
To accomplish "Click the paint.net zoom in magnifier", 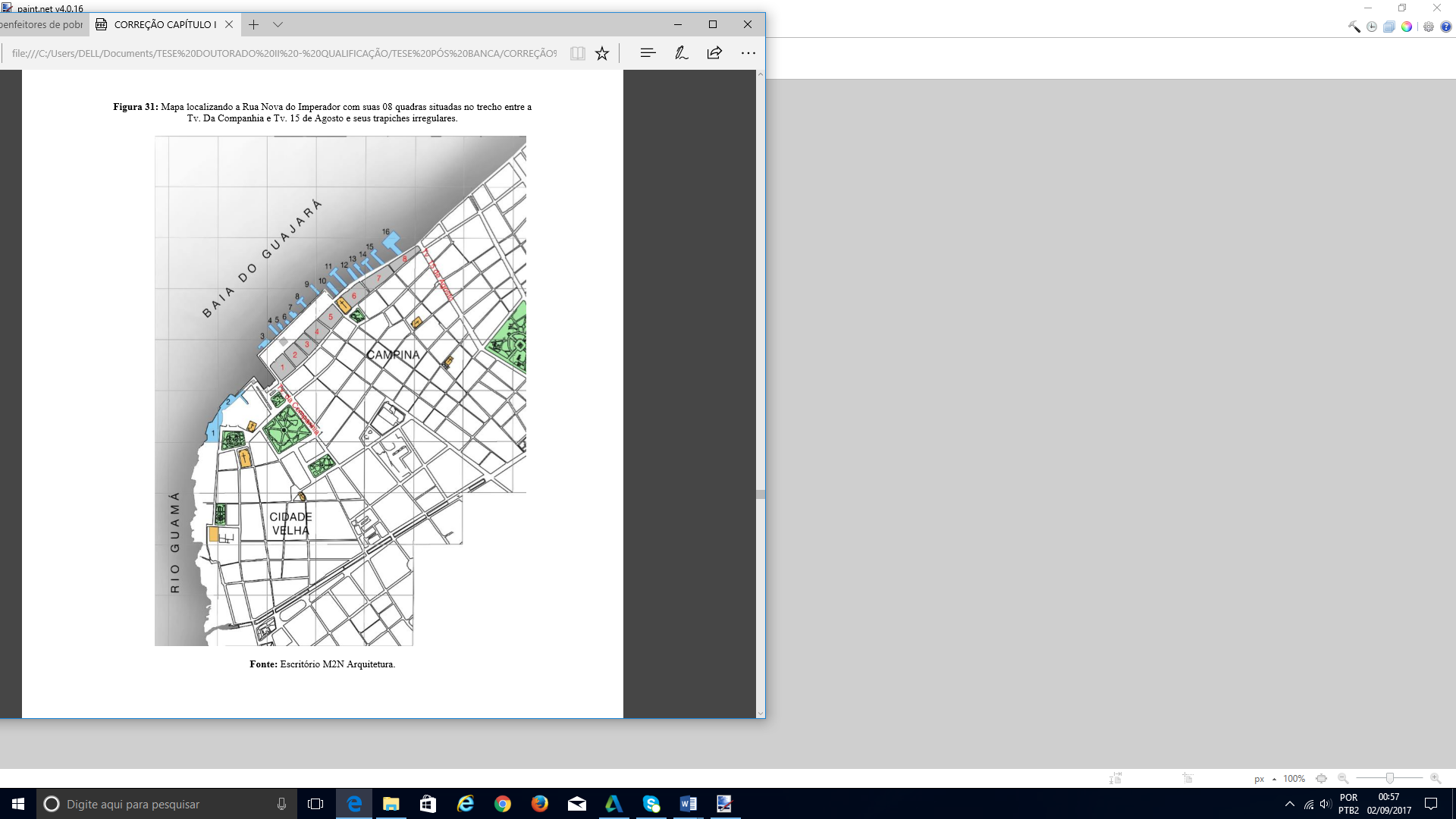I will pos(1436,779).
